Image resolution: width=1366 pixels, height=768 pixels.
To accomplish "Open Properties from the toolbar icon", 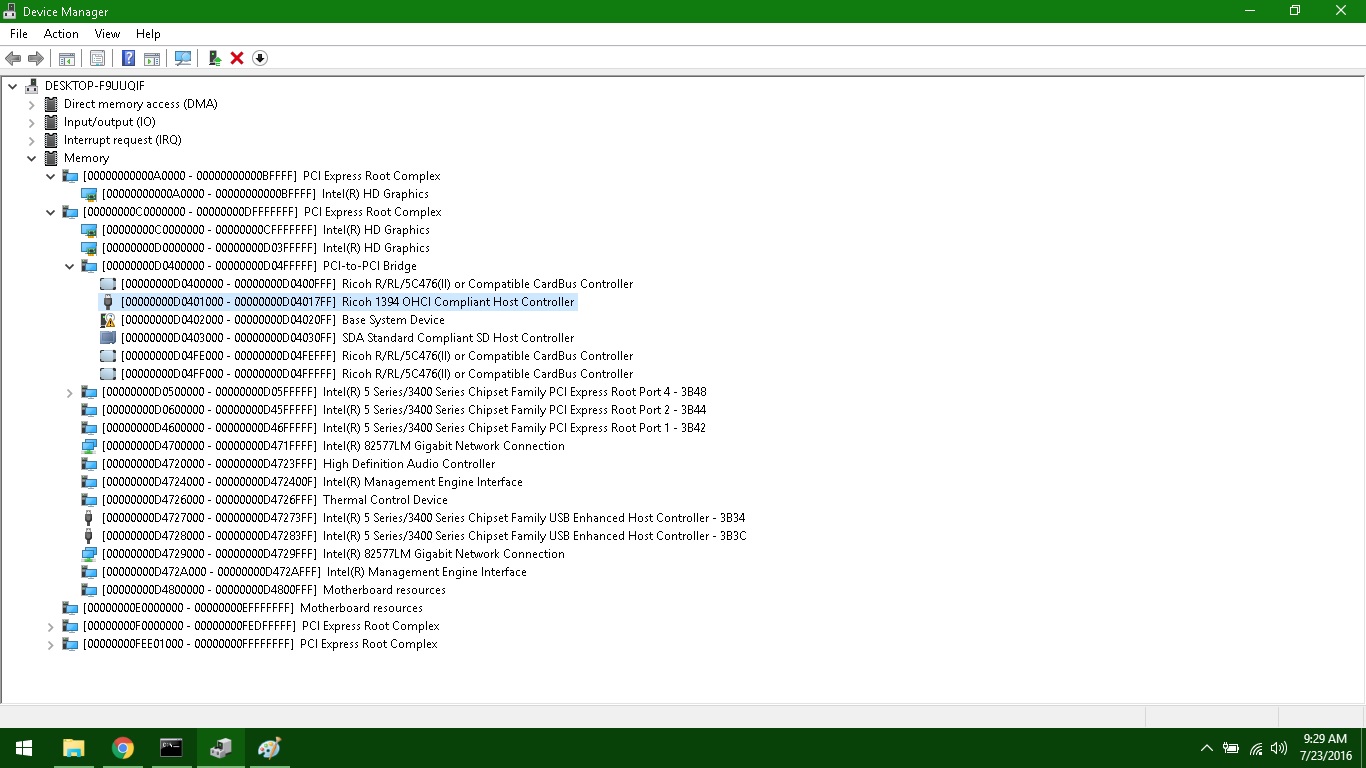I will pyautogui.click(x=97, y=58).
